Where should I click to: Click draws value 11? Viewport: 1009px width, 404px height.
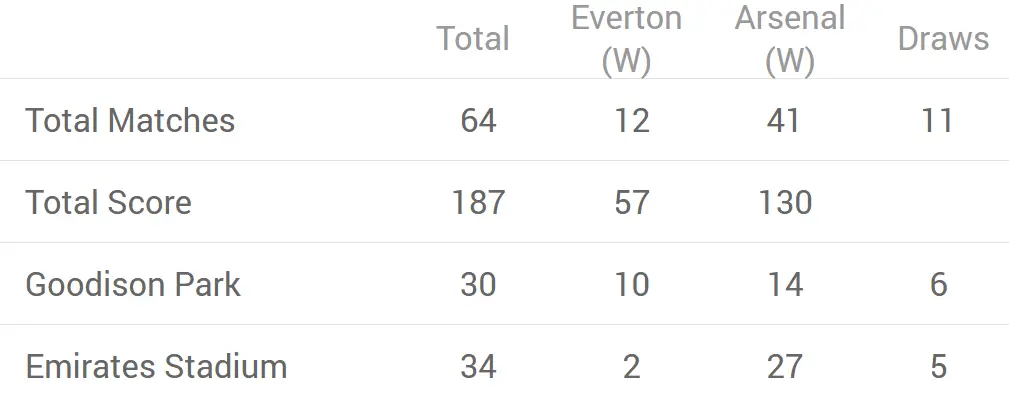(937, 121)
